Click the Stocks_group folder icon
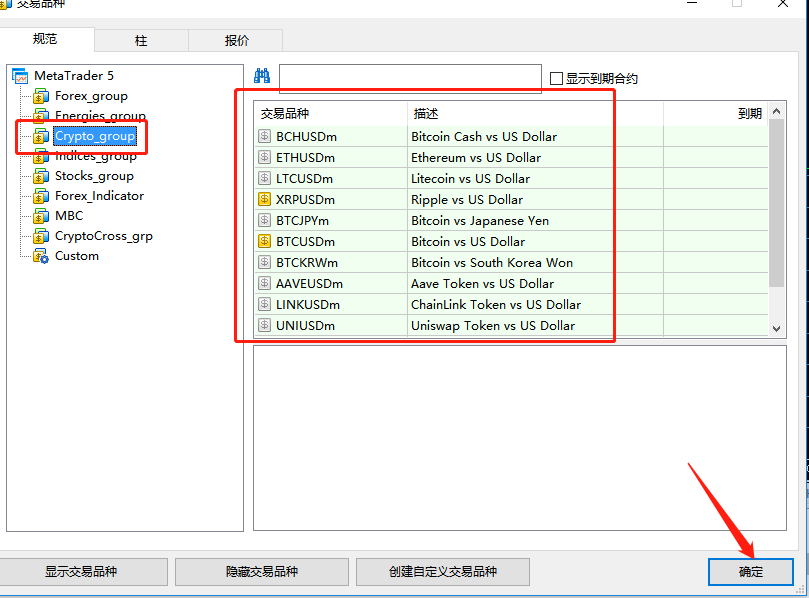This screenshot has width=809, height=598. point(41,176)
